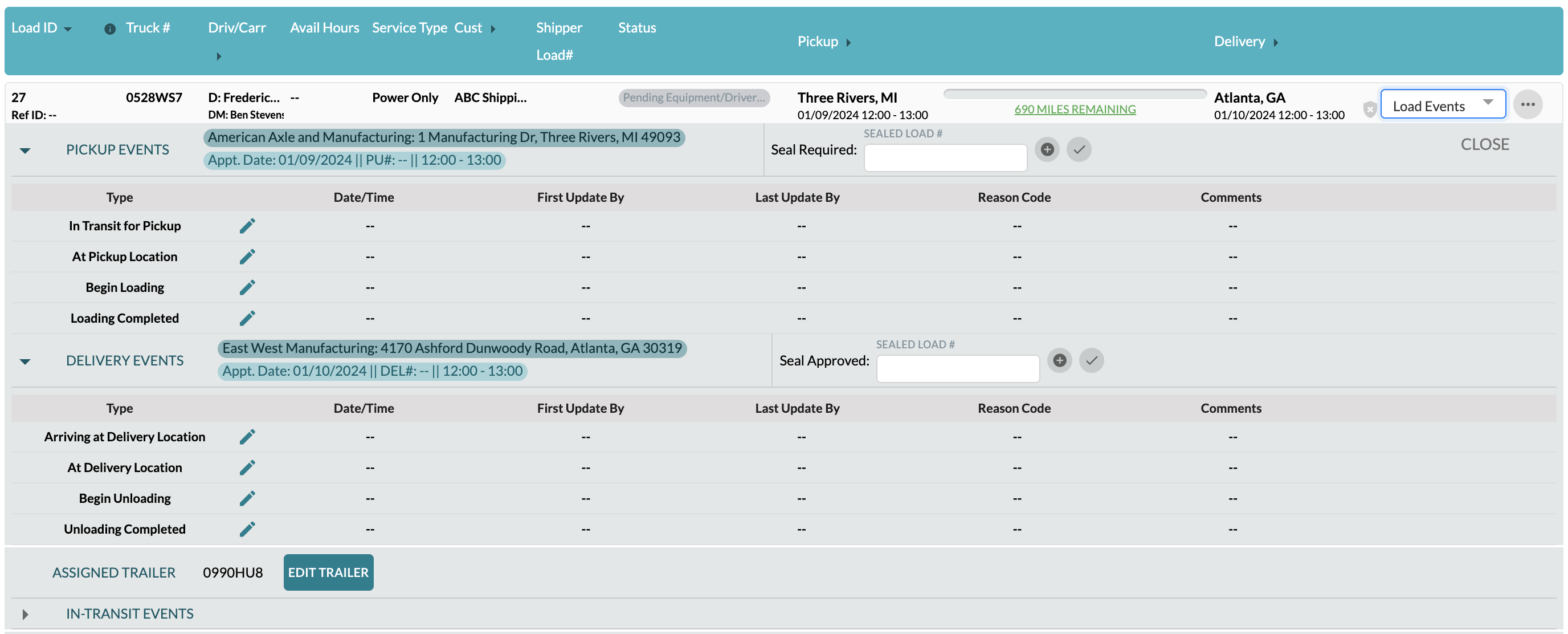The width and height of the screenshot is (1568, 634).
Task: Click the East West Manufacturing address tag
Action: coord(452,348)
